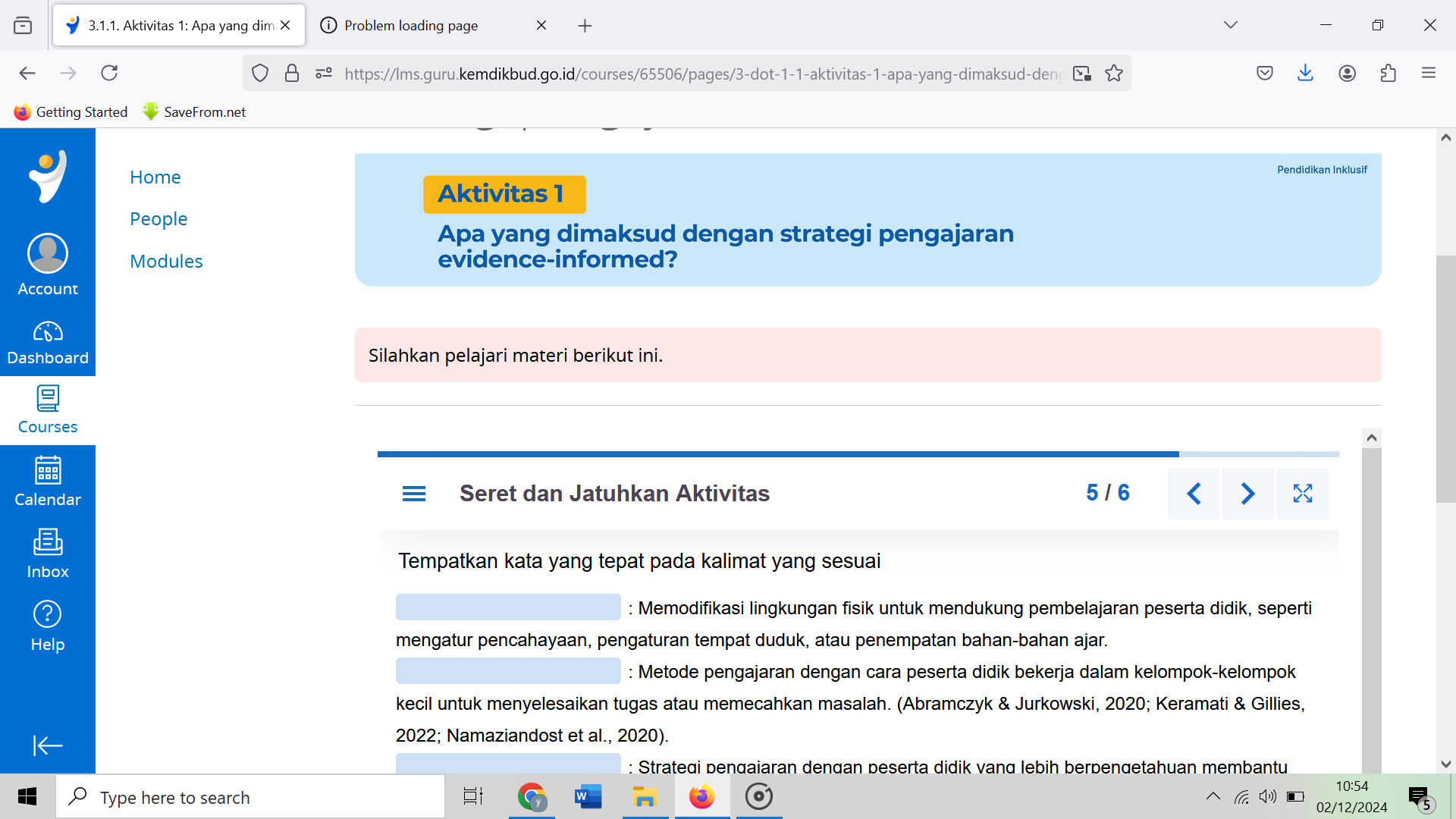The image size is (1456, 819).
Task: Click the forward navigation arrow
Action: [68, 73]
